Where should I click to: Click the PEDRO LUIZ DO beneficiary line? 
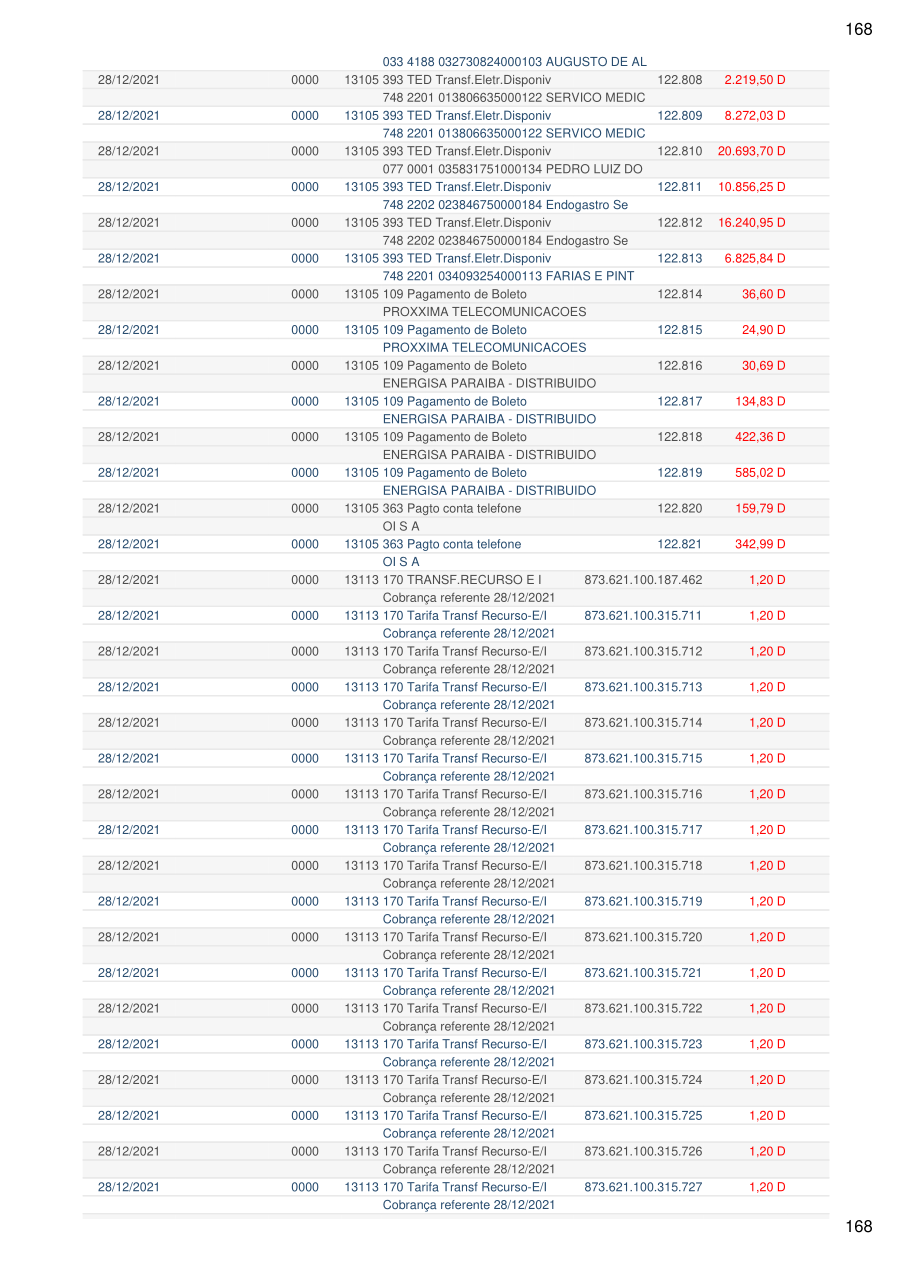click(512, 169)
